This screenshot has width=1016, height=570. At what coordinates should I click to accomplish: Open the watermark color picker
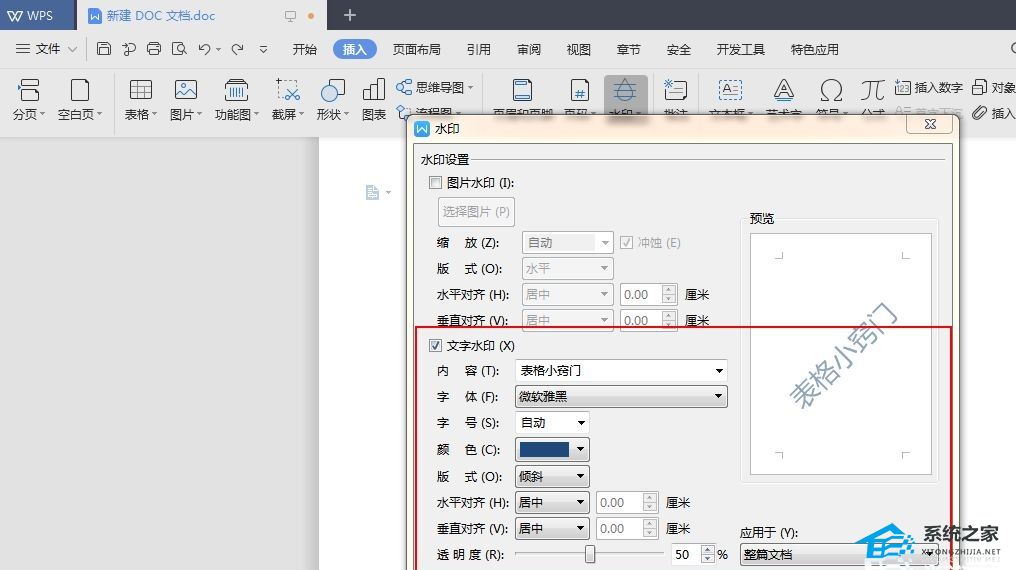pyautogui.click(x=552, y=449)
